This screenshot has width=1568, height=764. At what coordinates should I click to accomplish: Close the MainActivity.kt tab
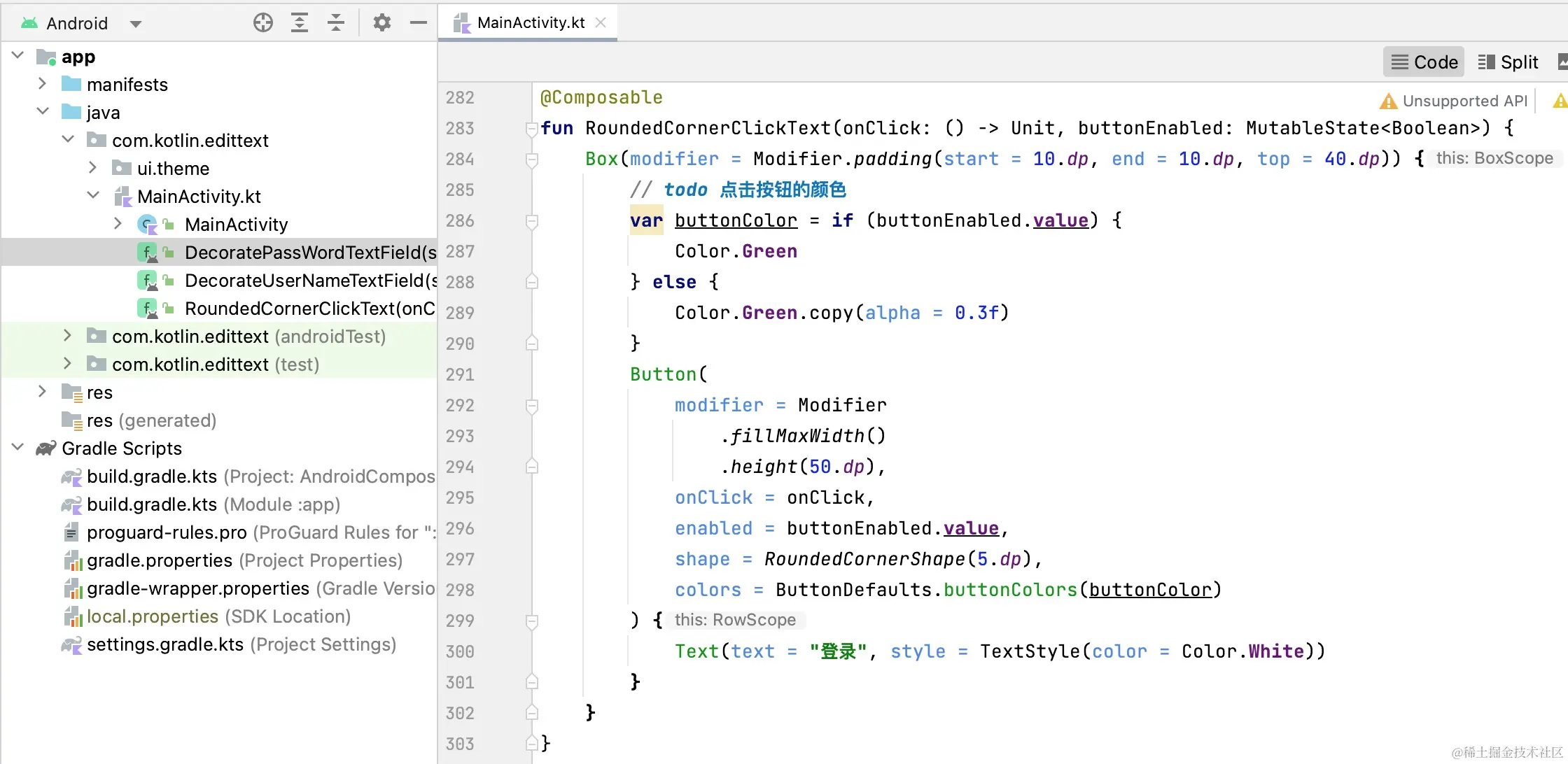pos(601,23)
